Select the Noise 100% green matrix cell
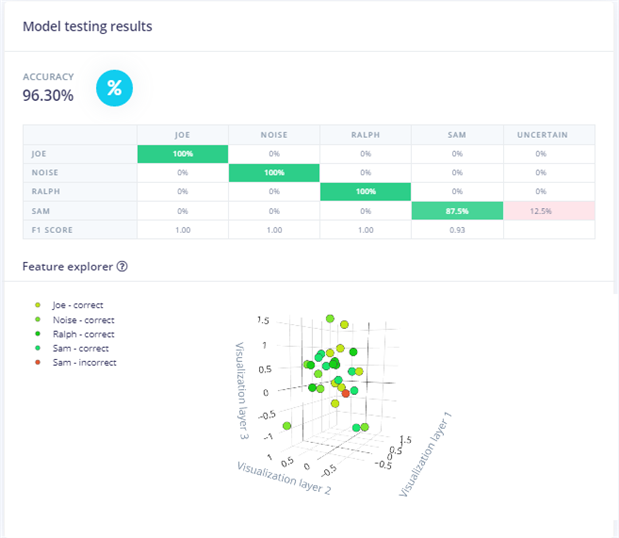619x538 pixels. pyautogui.click(x=273, y=173)
